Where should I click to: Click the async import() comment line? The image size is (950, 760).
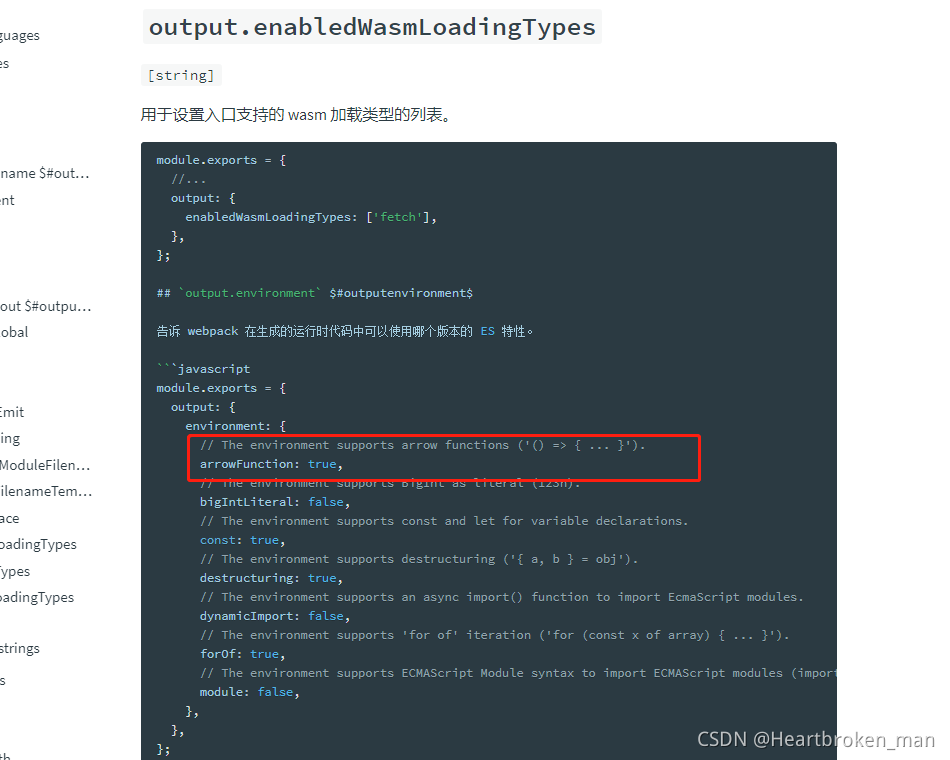pos(502,597)
